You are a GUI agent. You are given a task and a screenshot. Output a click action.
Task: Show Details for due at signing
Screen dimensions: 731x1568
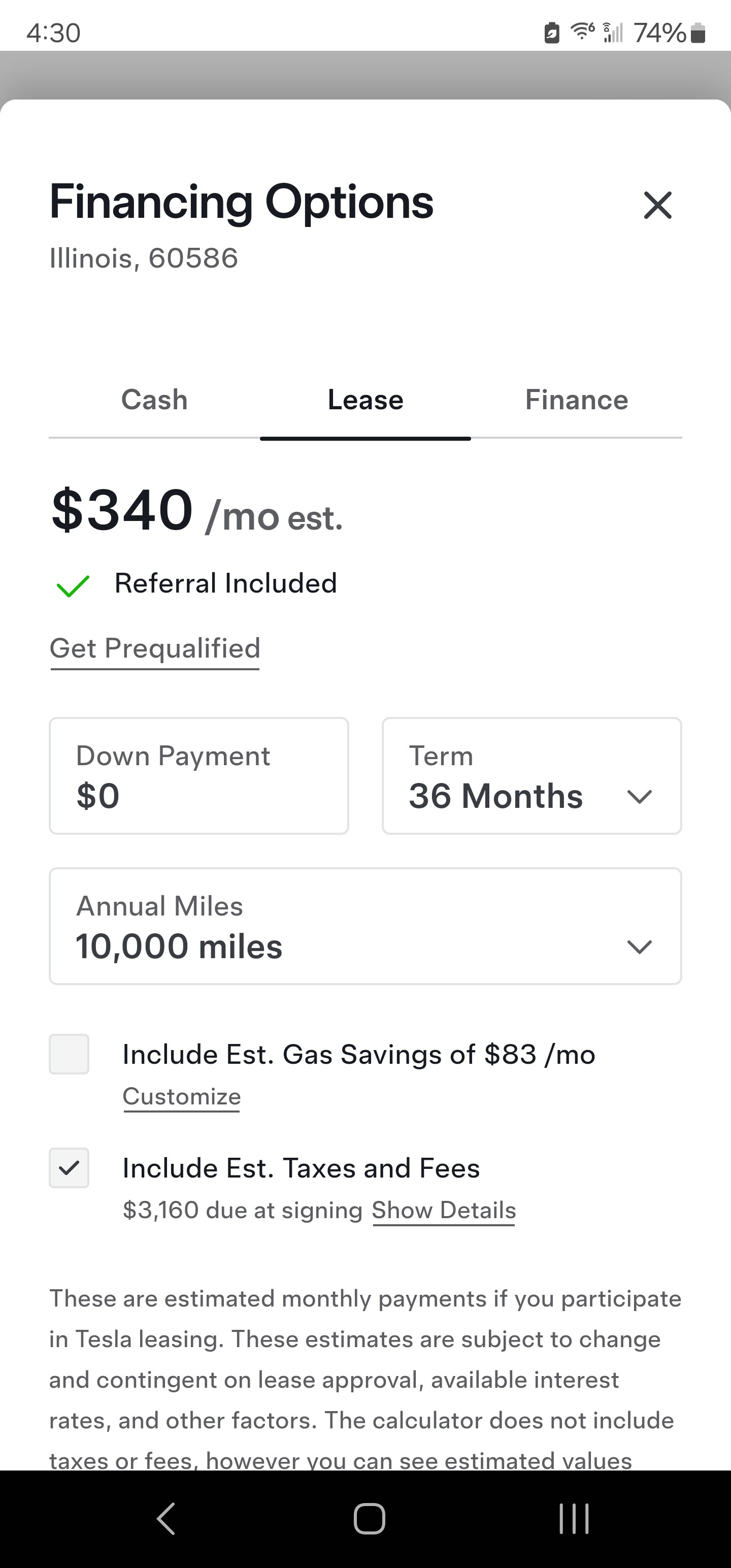(x=444, y=1210)
